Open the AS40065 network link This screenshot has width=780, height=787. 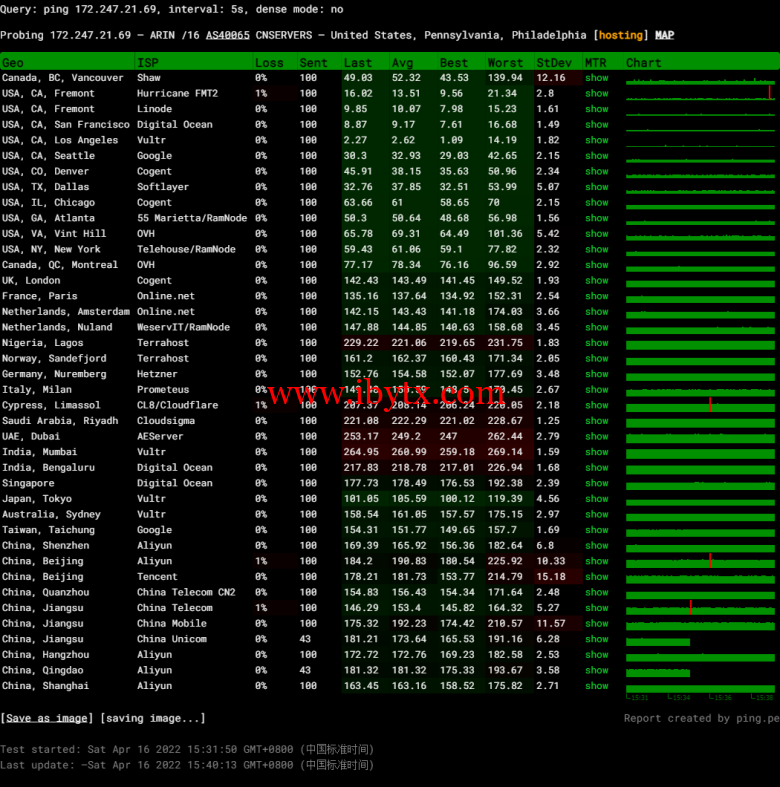coord(228,35)
